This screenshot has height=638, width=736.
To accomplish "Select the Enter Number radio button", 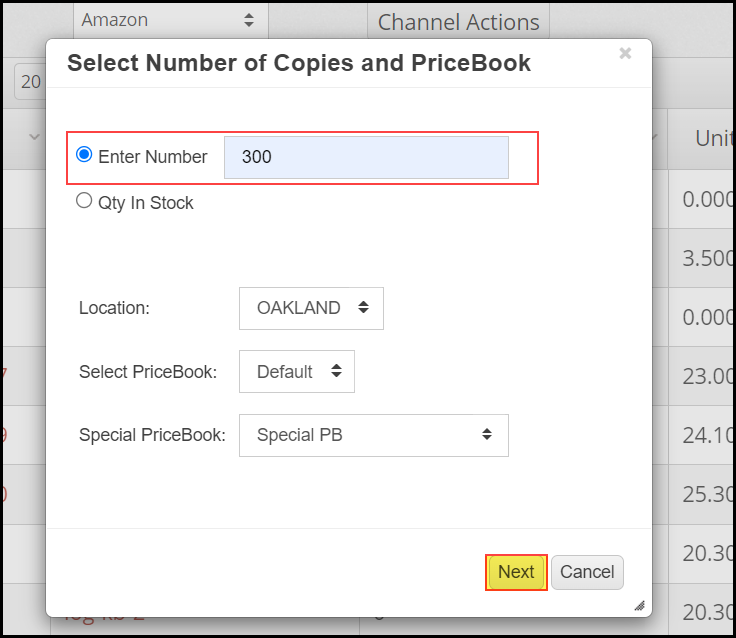I will tap(84, 154).
